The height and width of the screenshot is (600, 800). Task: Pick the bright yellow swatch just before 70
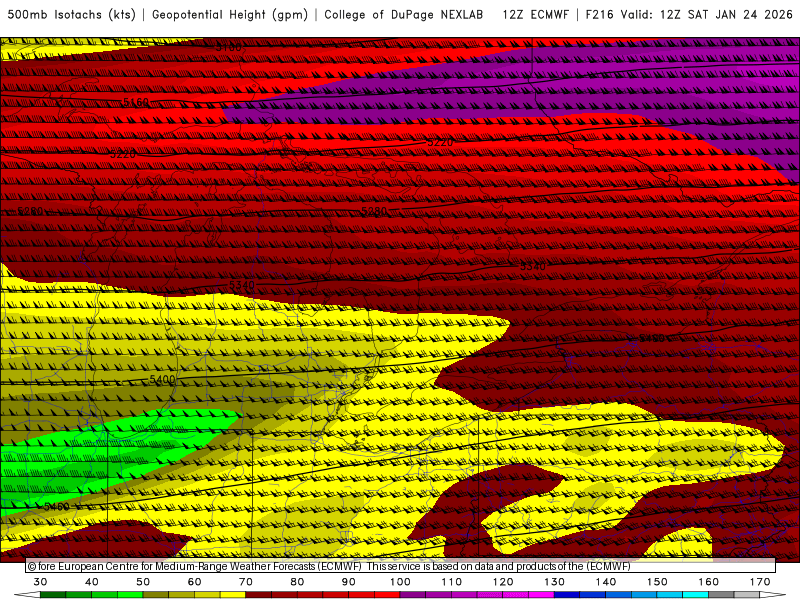click(233, 595)
